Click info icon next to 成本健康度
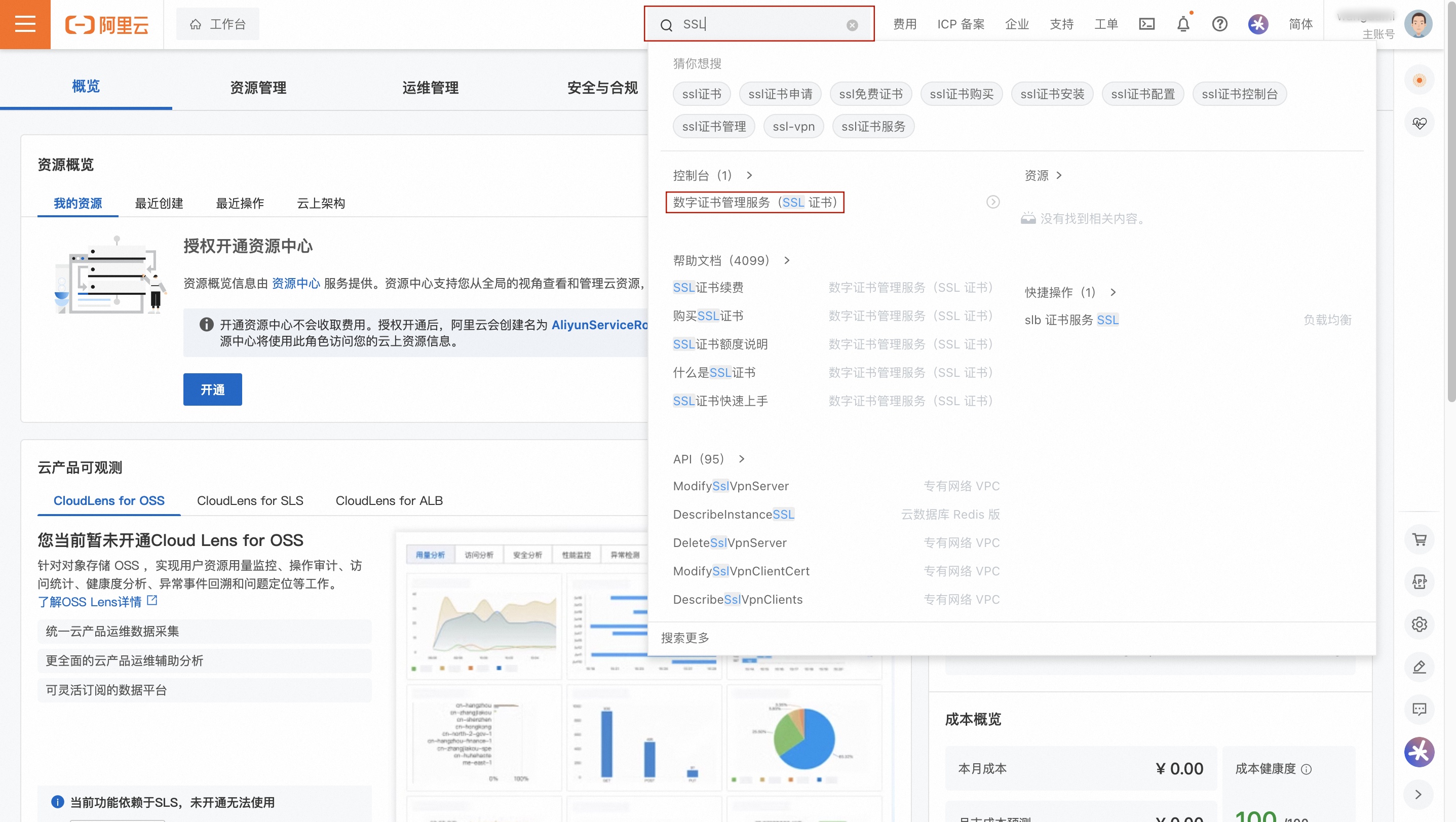The image size is (1456, 822). [1306, 769]
